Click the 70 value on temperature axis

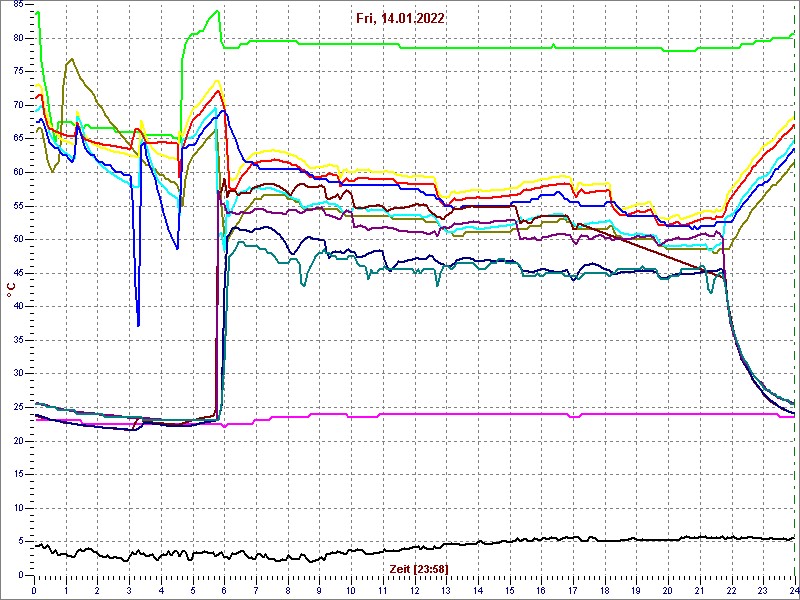tap(19, 105)
